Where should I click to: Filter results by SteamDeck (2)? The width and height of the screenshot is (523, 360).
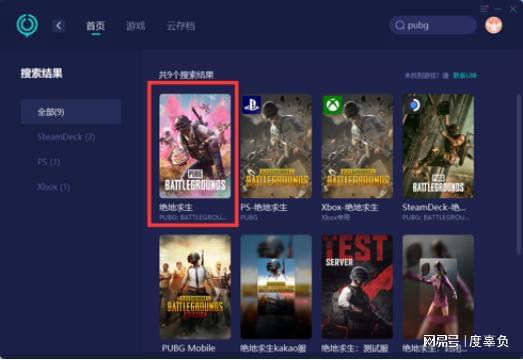click(66, 137)
